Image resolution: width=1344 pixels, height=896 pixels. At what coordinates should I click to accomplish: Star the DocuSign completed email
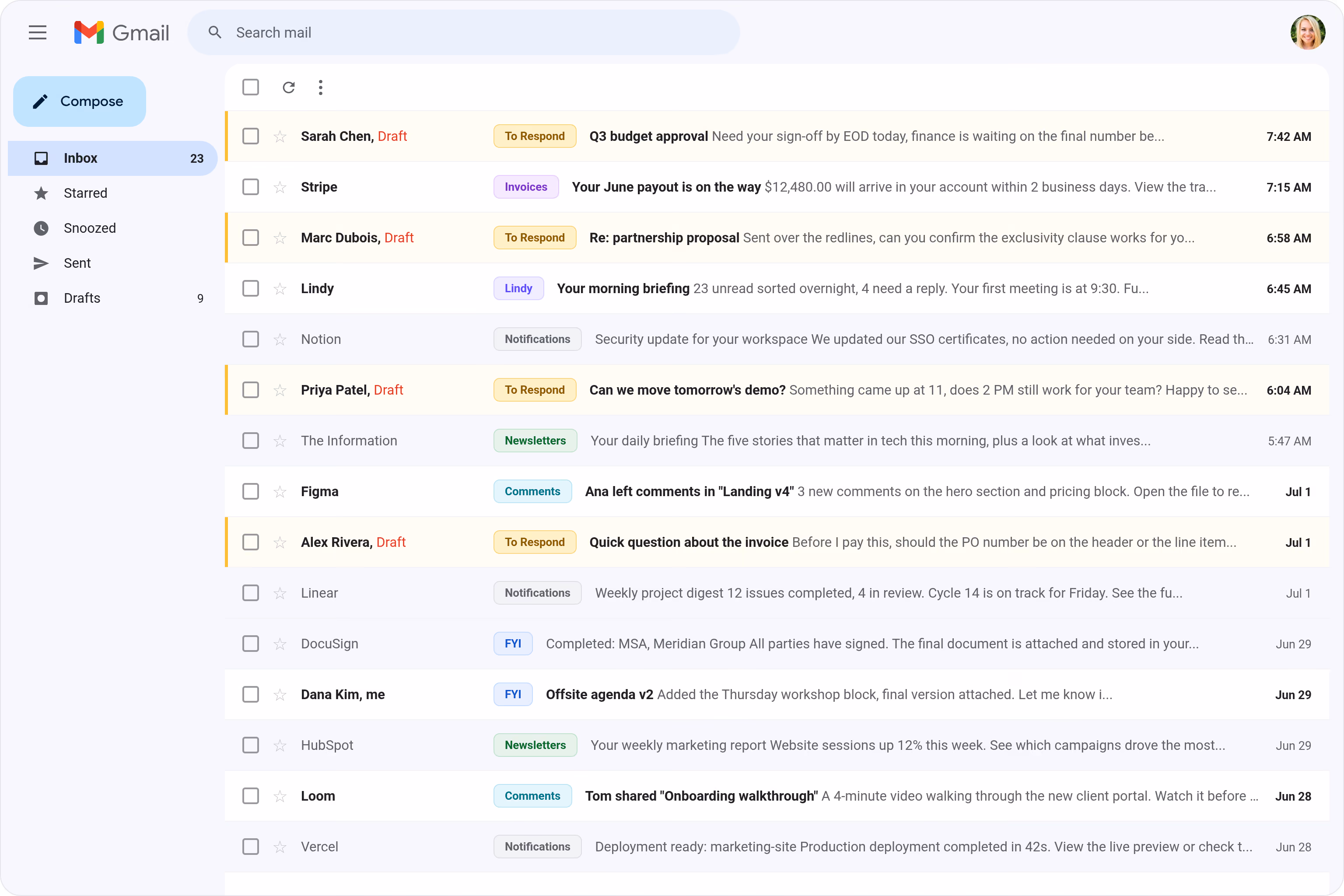pos(280,644)
